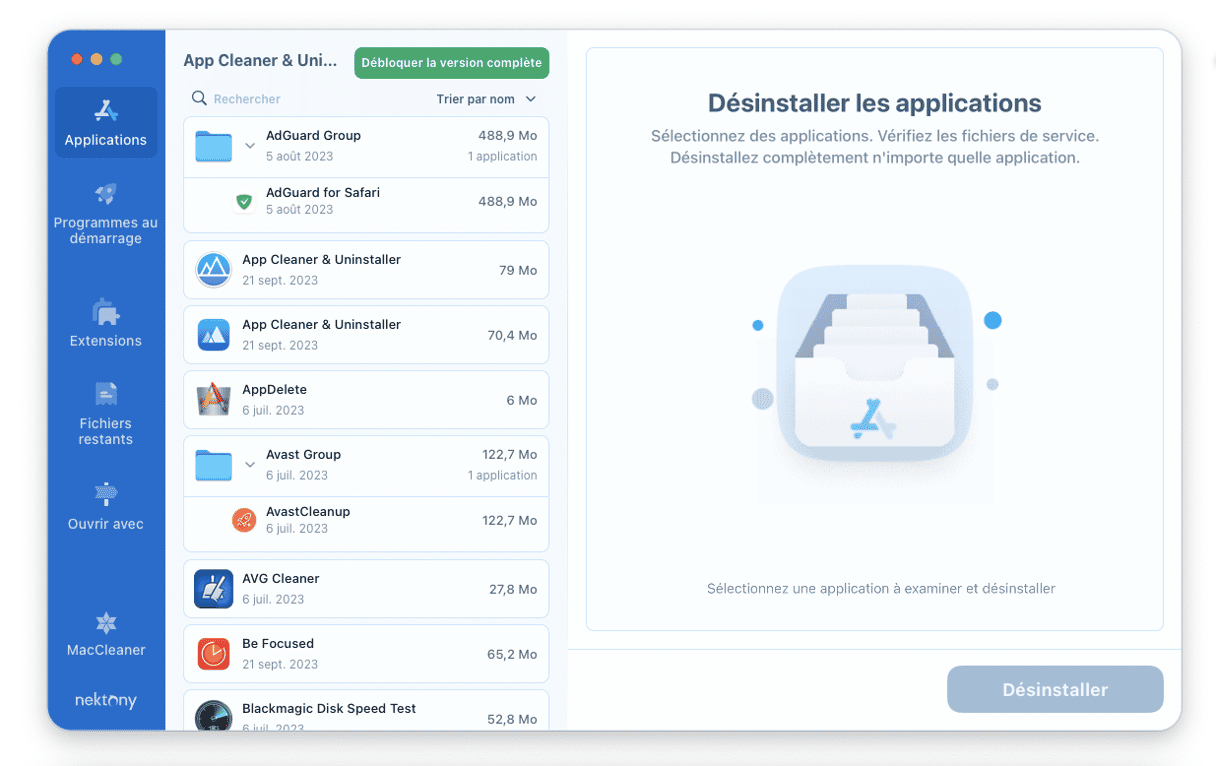1216x766 pixels.
Task: Click the 70,4 Mo size value
Action: [512, 335]
